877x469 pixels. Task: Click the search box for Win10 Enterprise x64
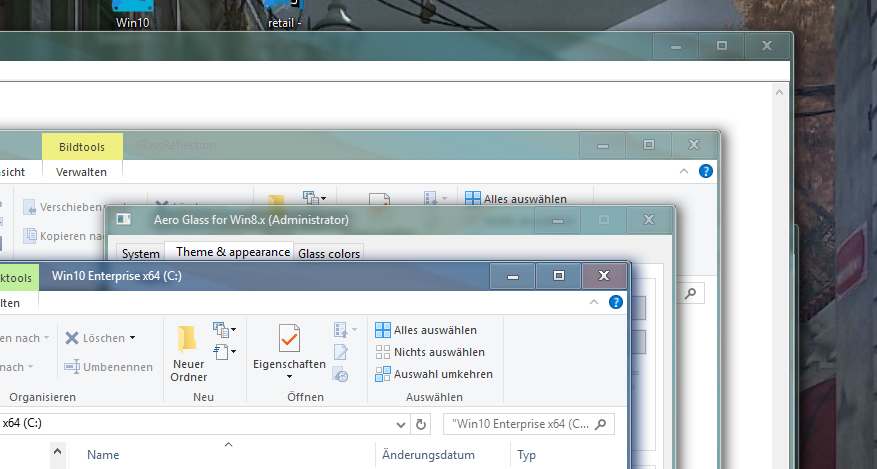pyautogui.click(x=528, y=424)
